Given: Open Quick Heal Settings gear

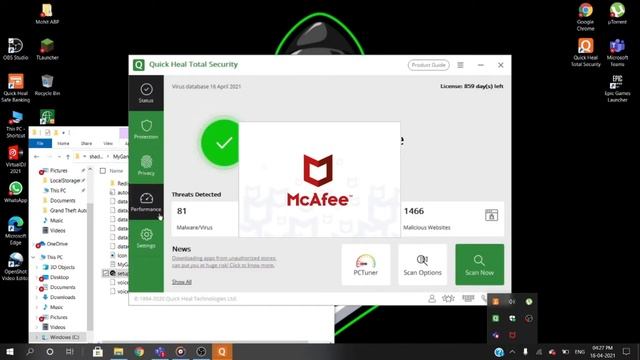Looking at the screenshot, I should 146,238.
